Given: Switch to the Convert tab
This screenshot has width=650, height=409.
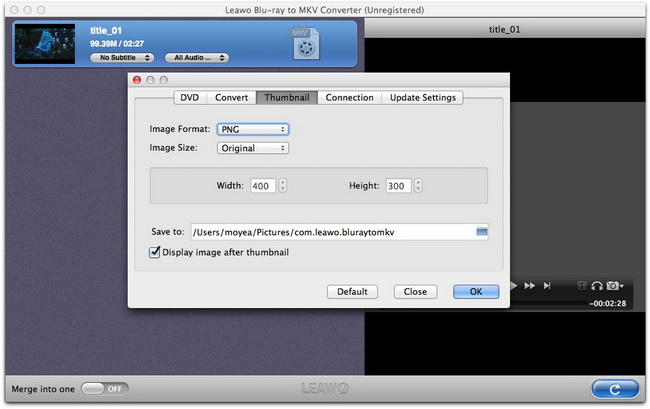Looking at the screenshot, I should (231, 97).
